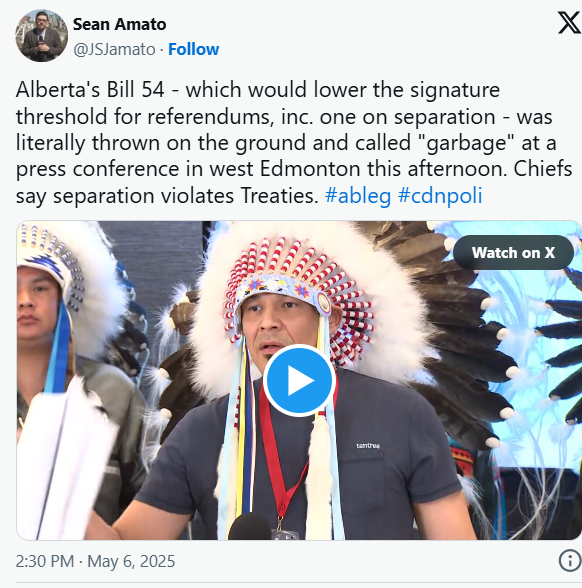Click the tweet info icon
The height and width of the screenshot is (588, 582).
[x=570, y=561]
